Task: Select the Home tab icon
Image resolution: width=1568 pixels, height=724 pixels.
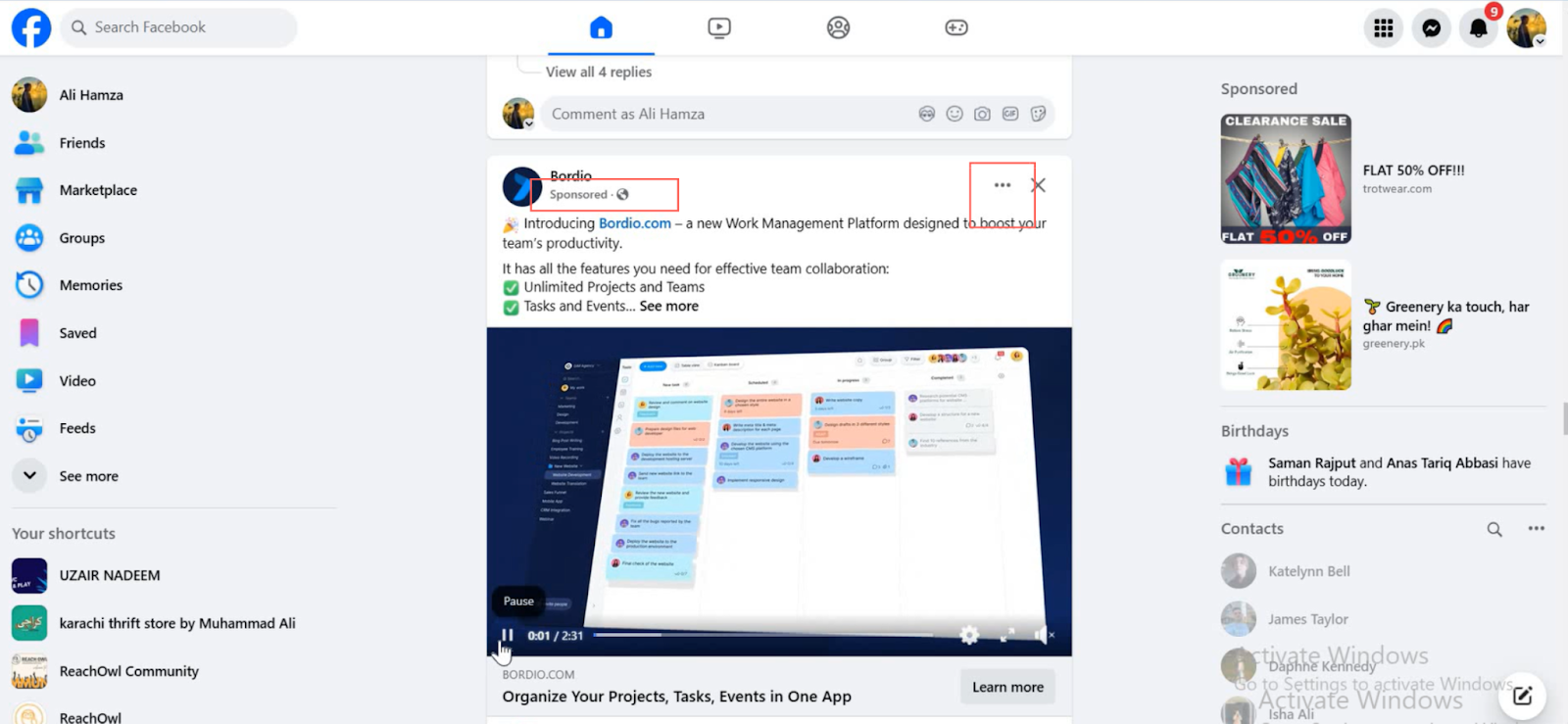Action: click(x=601, y=27)
